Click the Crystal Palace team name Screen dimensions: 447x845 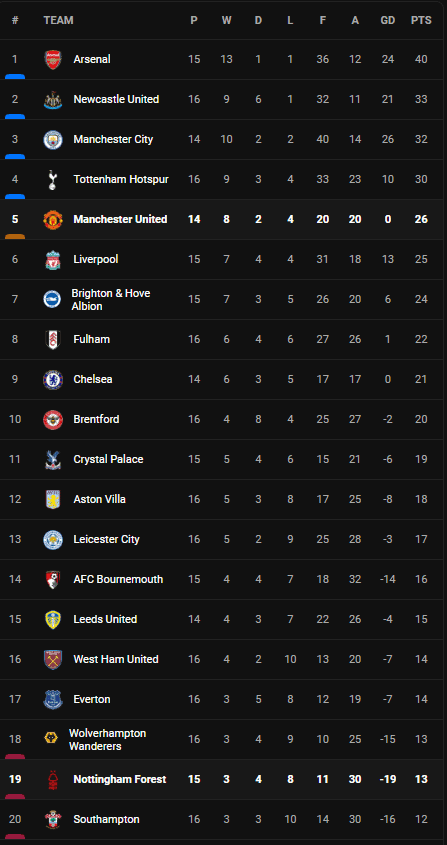tap(108, 459)
